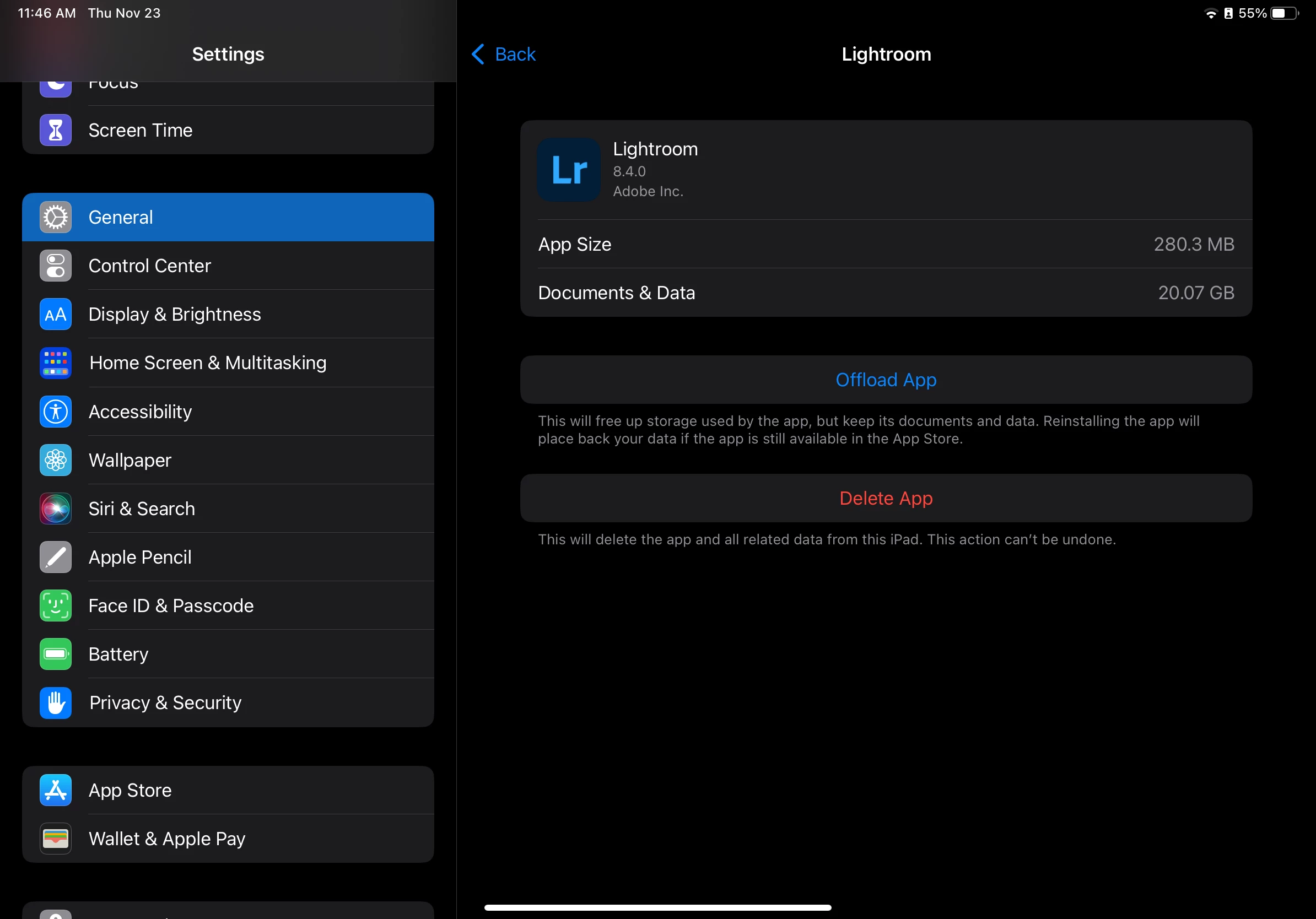Tap the General gear icon
The width and height of the screenshot is (1316, 919).
point(56,217)
